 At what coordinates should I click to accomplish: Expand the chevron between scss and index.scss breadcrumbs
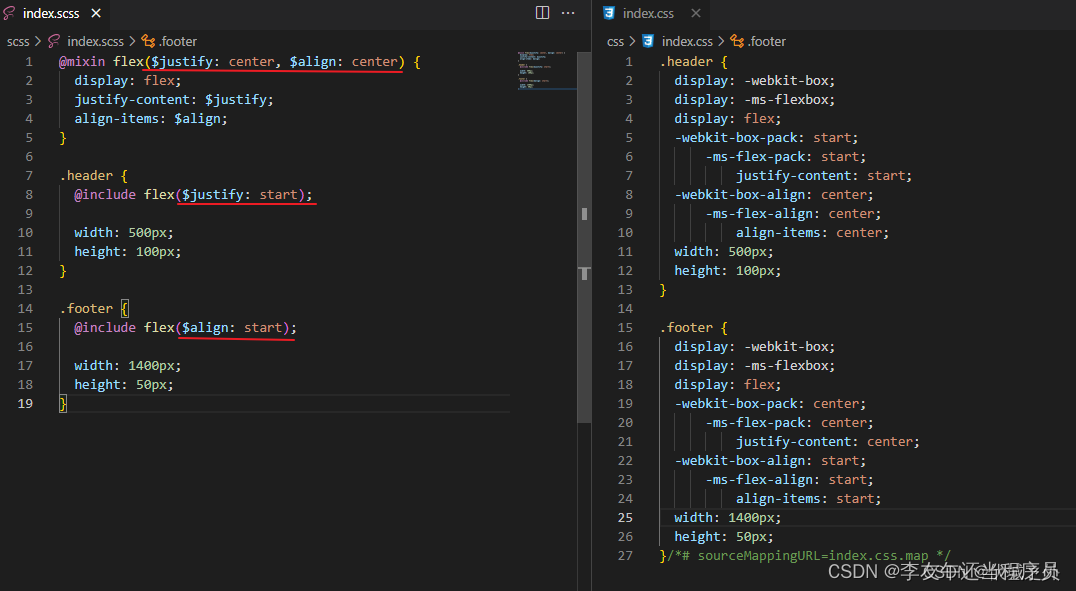38,41
